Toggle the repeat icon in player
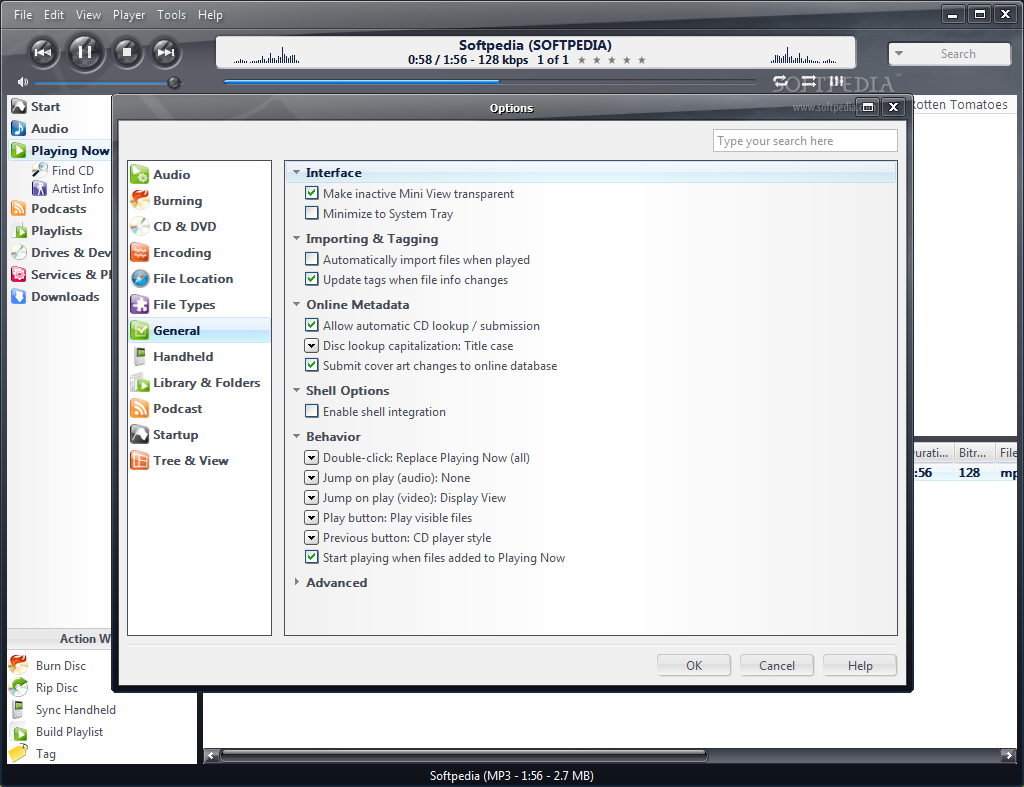 coord(780,82)
